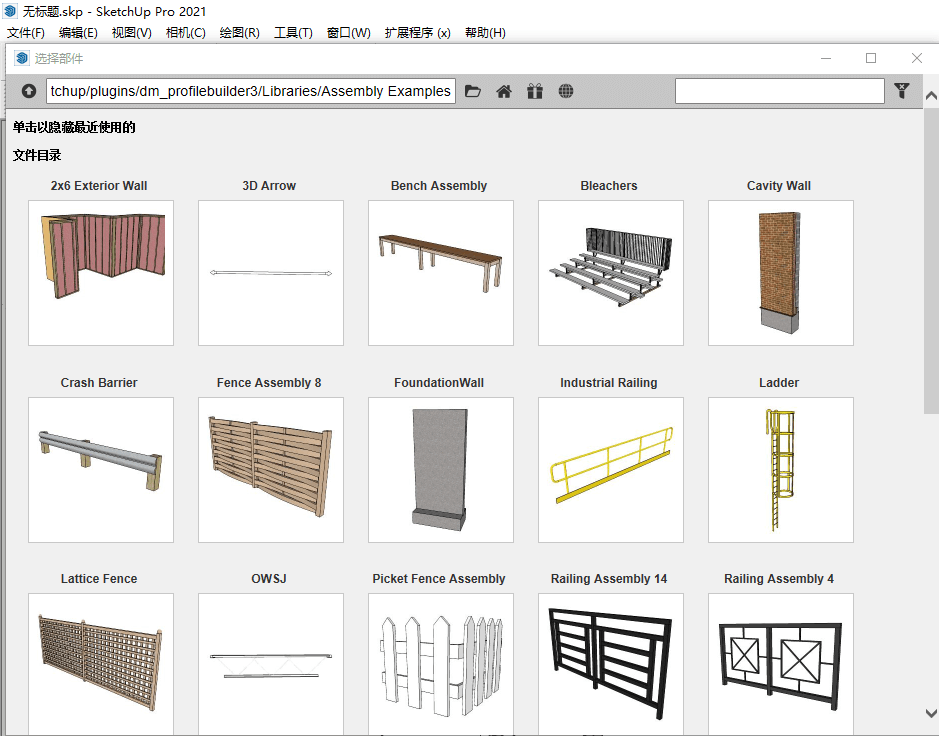Go to library home icon
Screen dimensions: 939x736
tap(504, 91)
